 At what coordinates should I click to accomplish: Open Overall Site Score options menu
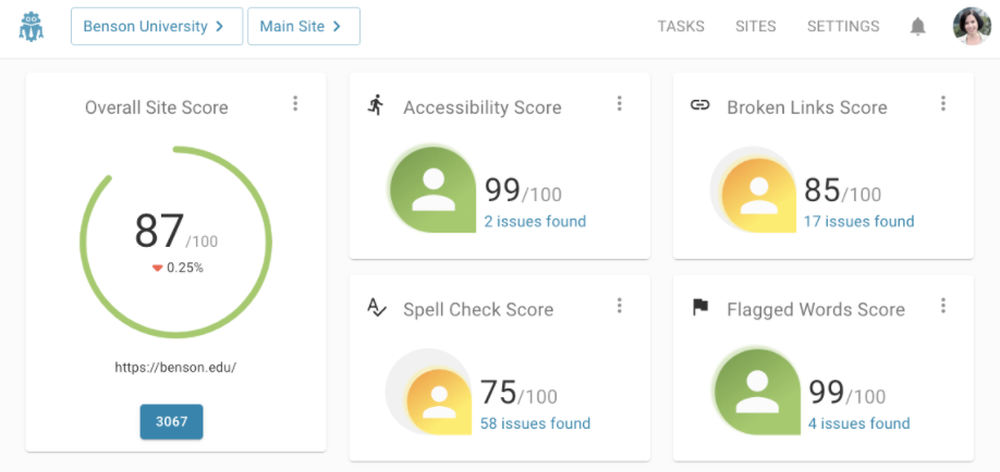[295, 104]
